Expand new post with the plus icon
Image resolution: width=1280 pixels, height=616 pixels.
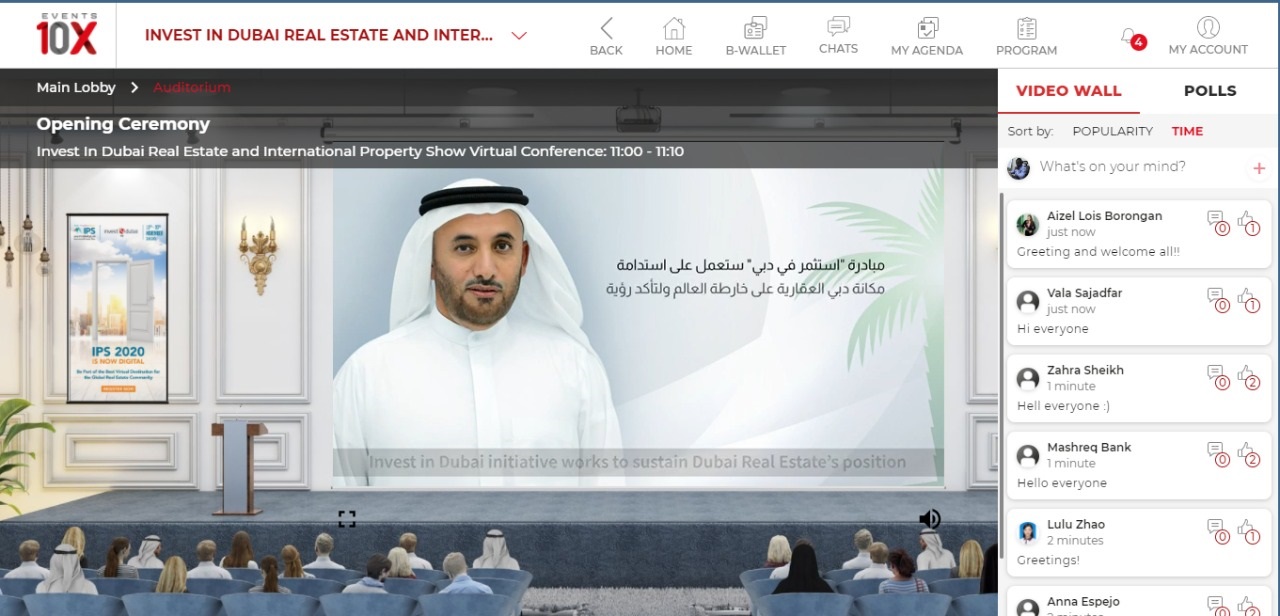click(1259, 168)
